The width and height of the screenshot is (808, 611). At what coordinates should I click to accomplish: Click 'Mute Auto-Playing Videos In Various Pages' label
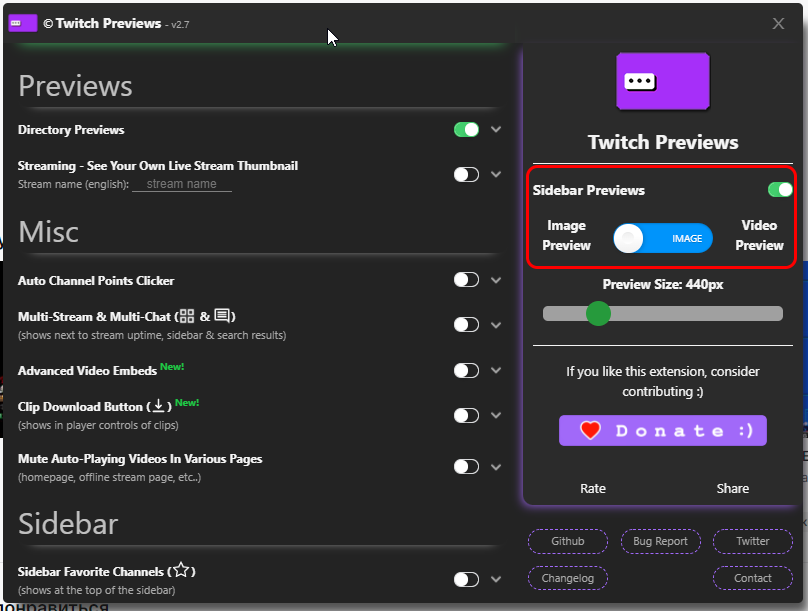point(140,459)
